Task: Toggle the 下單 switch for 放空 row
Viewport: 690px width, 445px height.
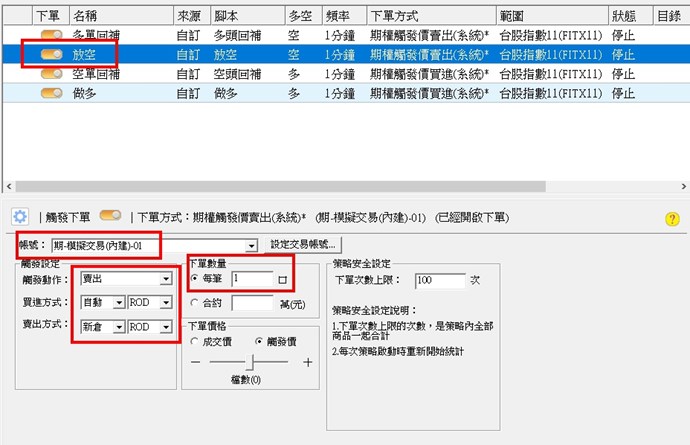Action: (52, 54)
